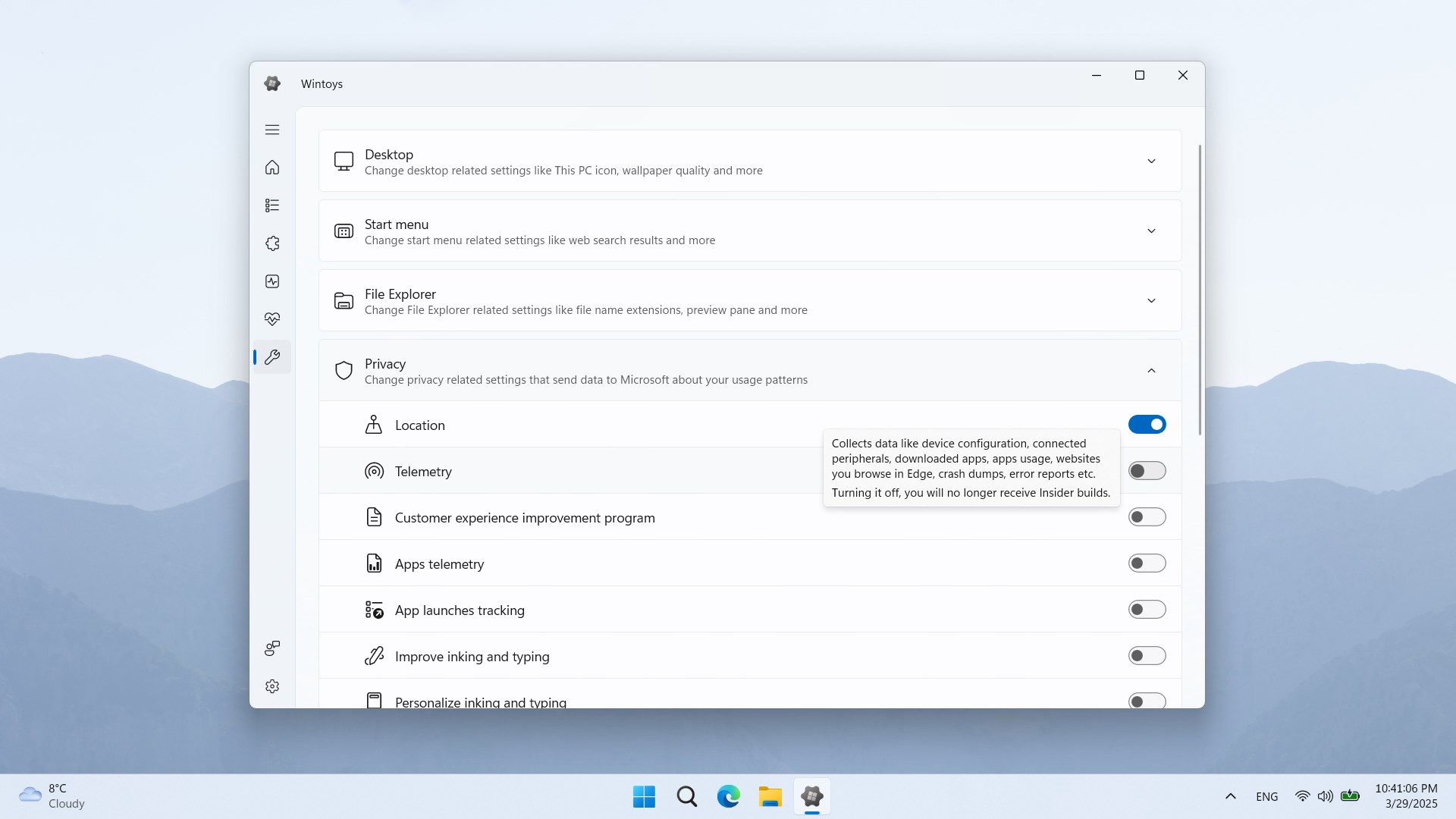The image size is (1456, 819).
Task: Select the Tweaks wrench icon
Action: pos(271,356)
